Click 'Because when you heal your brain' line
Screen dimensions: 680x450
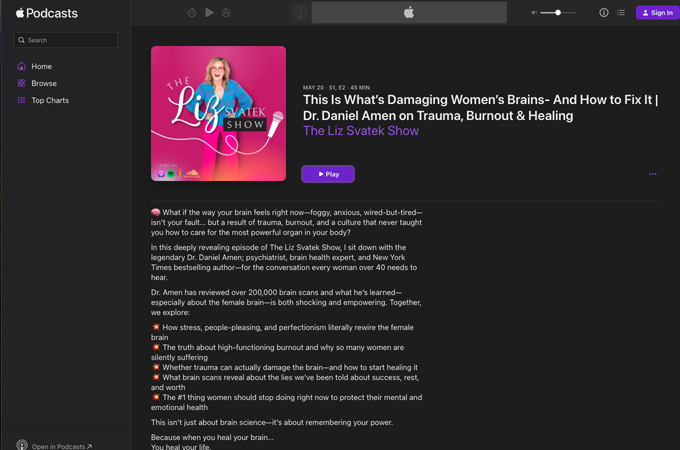(212, 437)
